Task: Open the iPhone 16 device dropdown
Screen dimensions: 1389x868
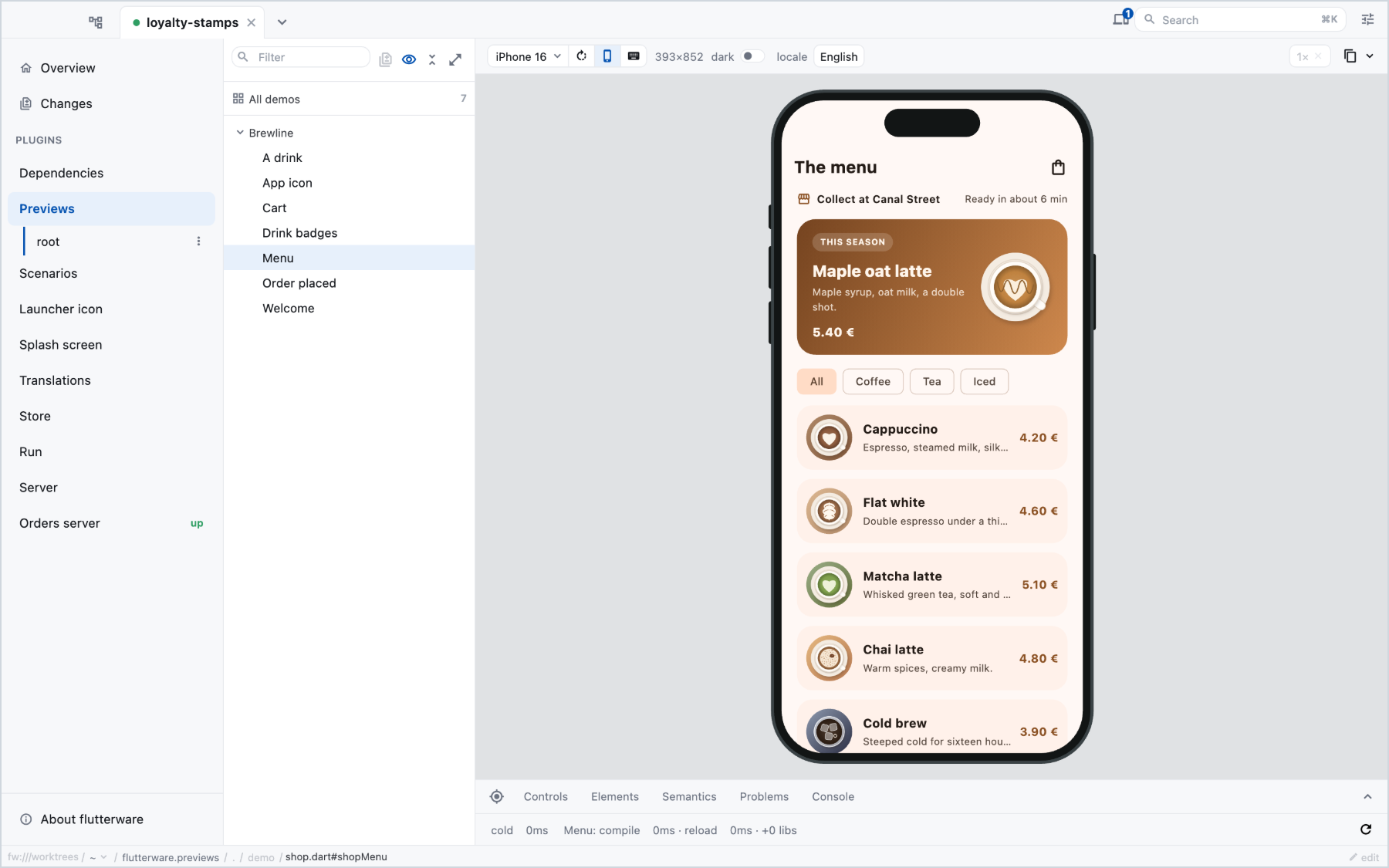Action: 529,56
